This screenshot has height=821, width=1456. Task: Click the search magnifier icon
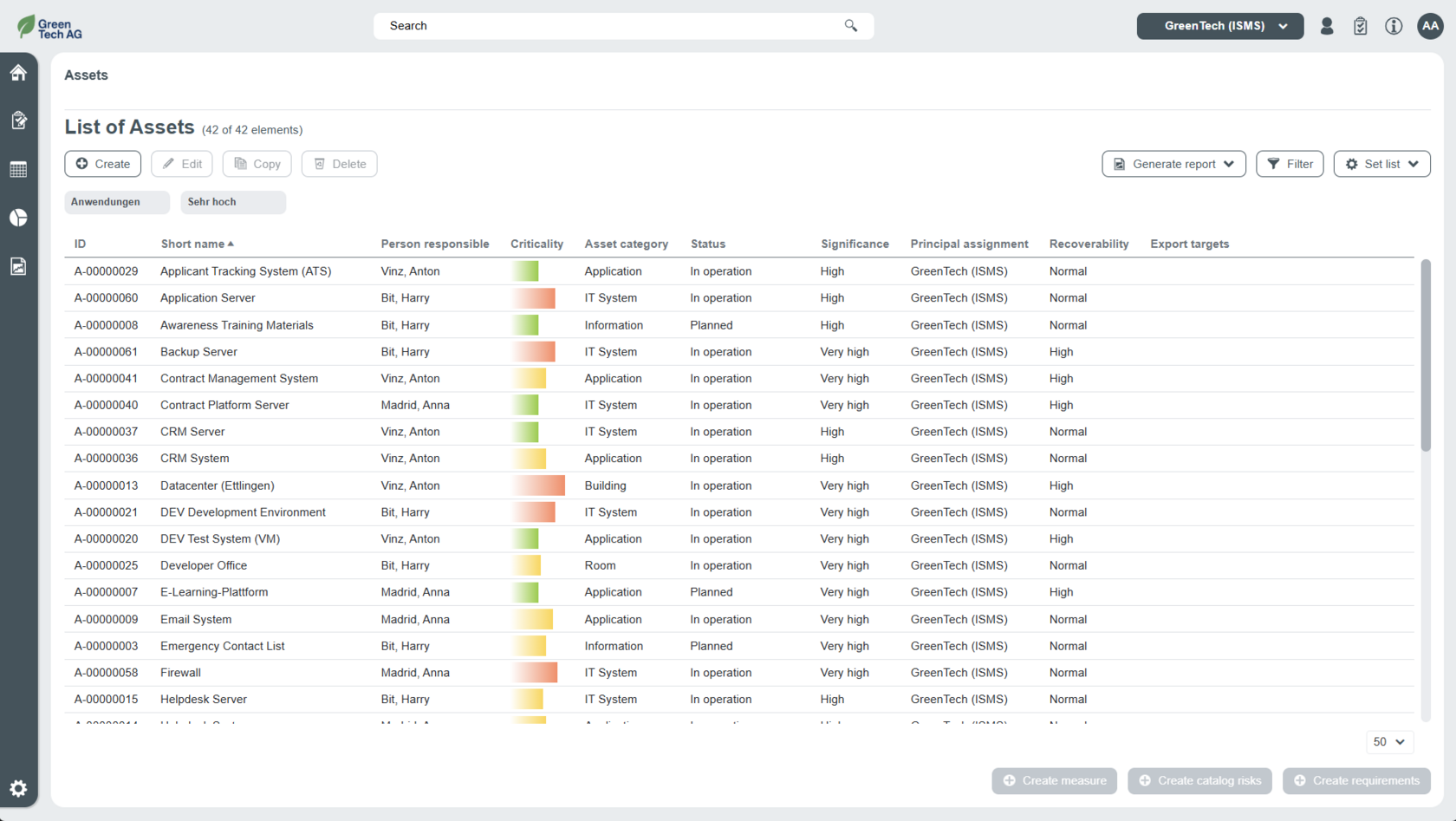click(850, 26)
